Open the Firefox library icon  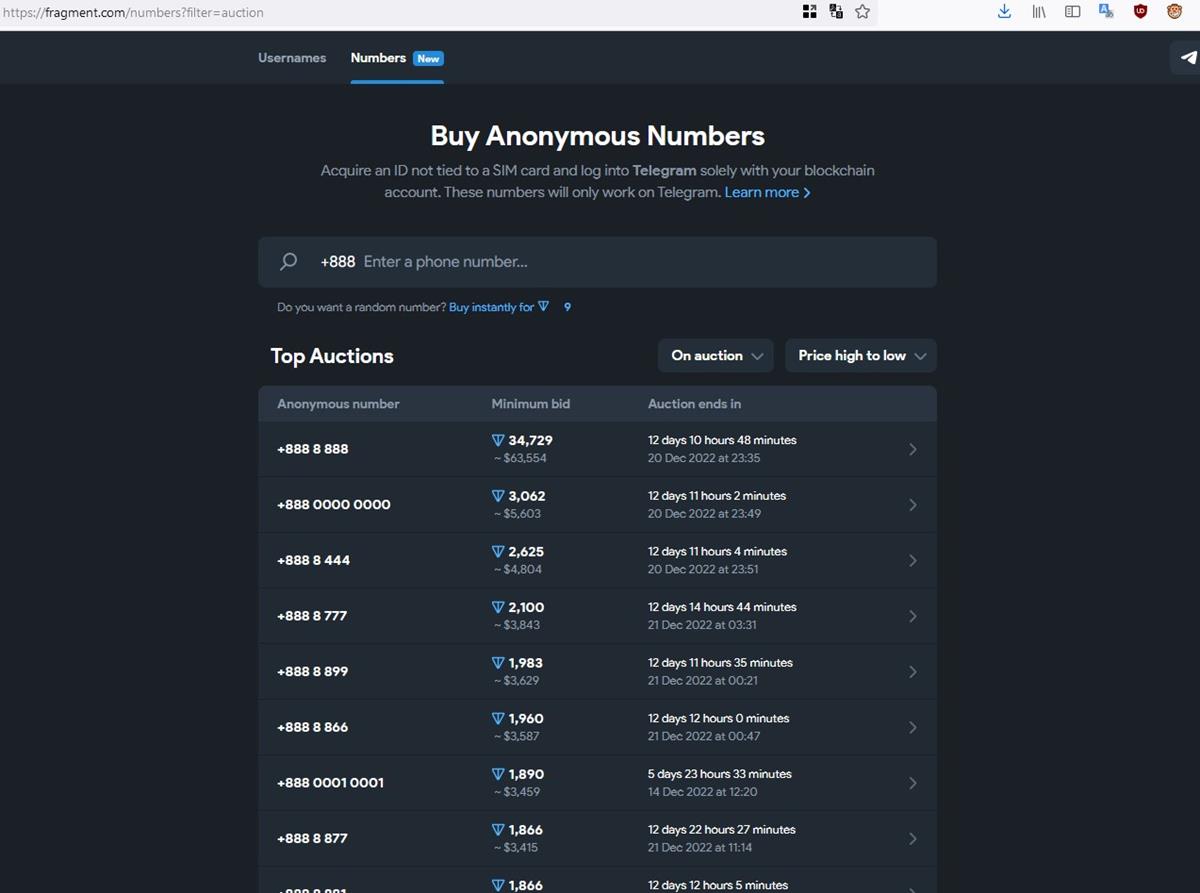1039,12
